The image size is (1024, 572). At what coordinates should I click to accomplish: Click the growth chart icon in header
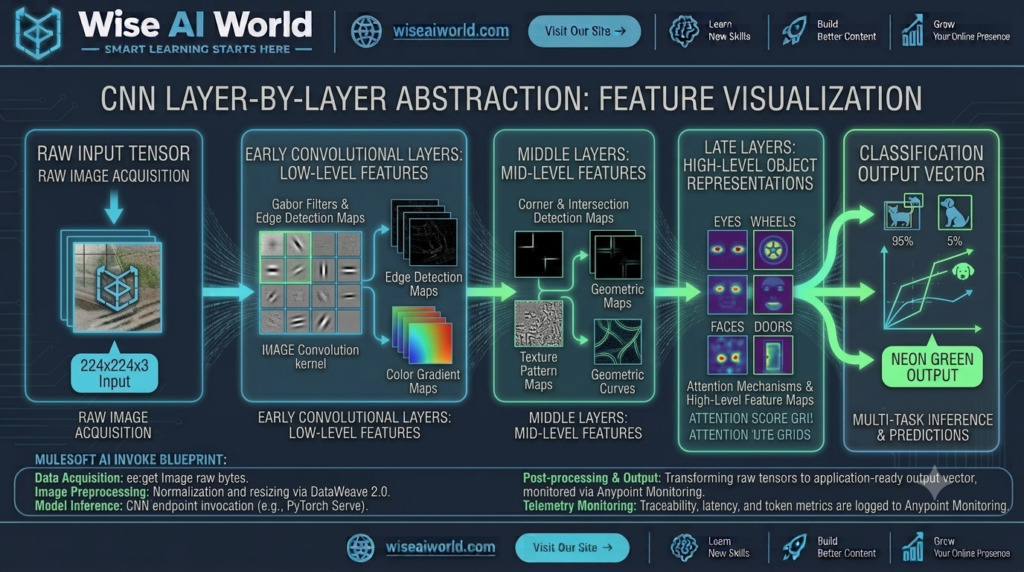[x=913, y=30]
